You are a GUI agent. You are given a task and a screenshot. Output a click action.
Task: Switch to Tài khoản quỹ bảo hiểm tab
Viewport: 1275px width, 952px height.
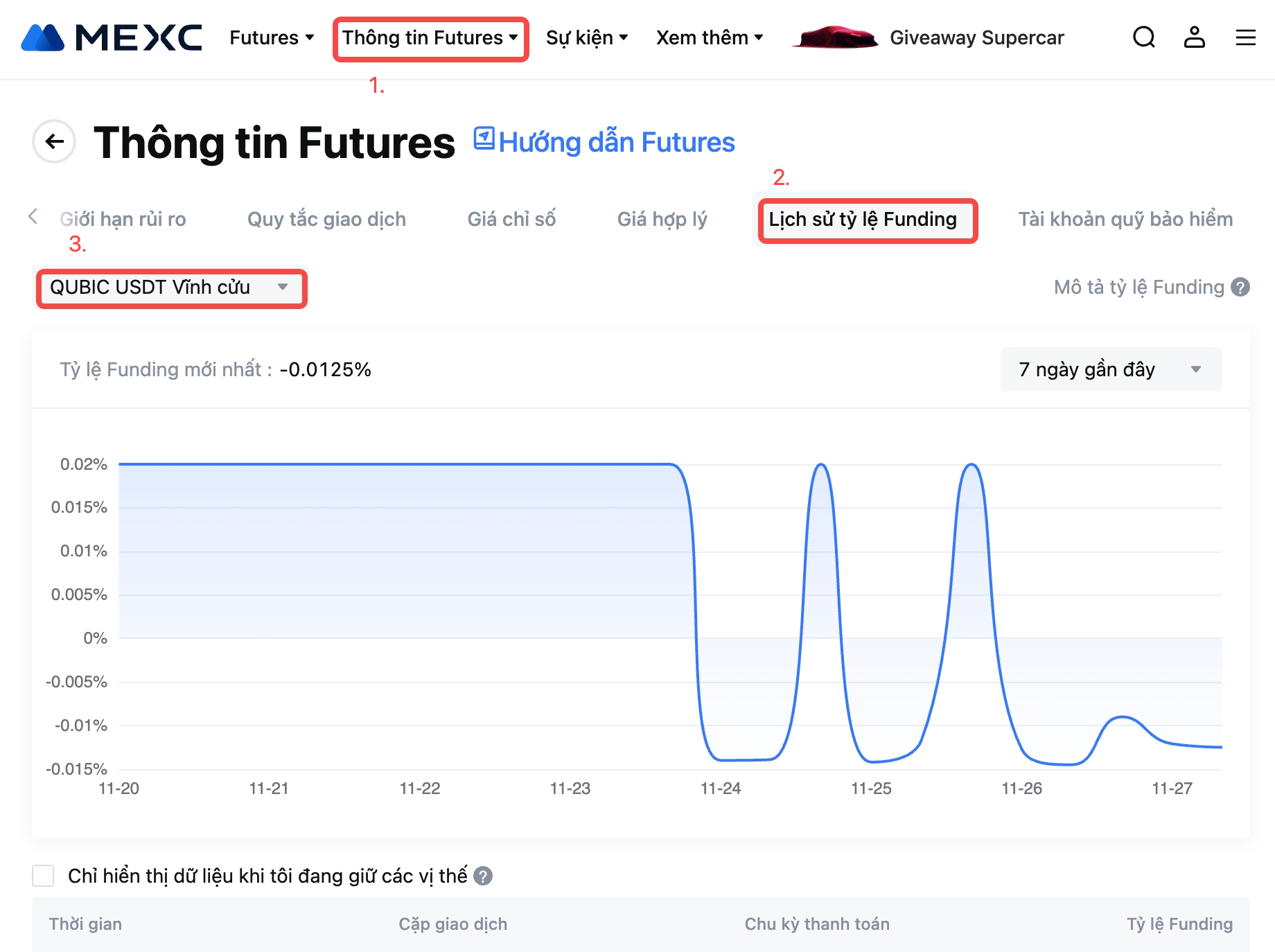click(x=1125, y=219)
